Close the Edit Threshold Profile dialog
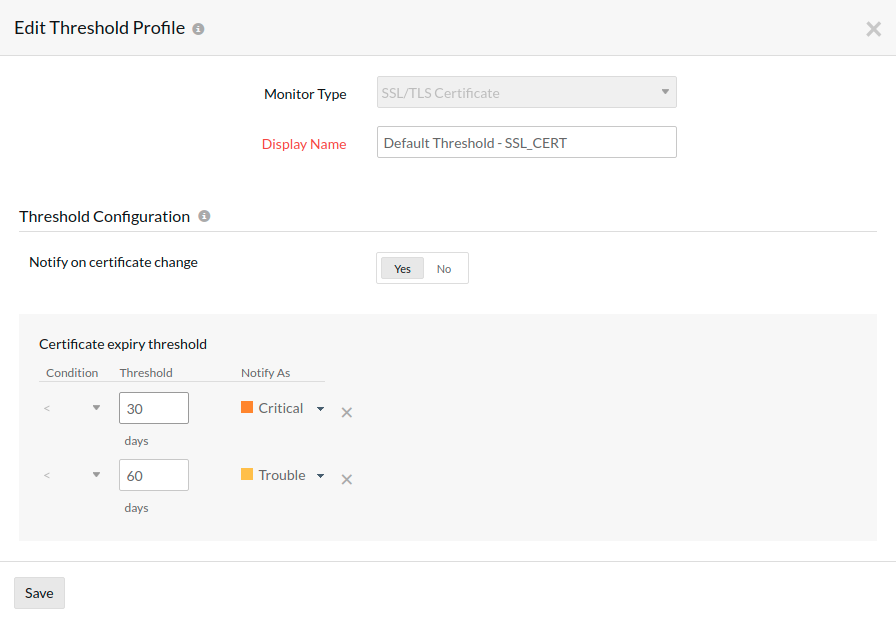Image resolution: width=896 pixels, height=624 pixels. (873, 29)
